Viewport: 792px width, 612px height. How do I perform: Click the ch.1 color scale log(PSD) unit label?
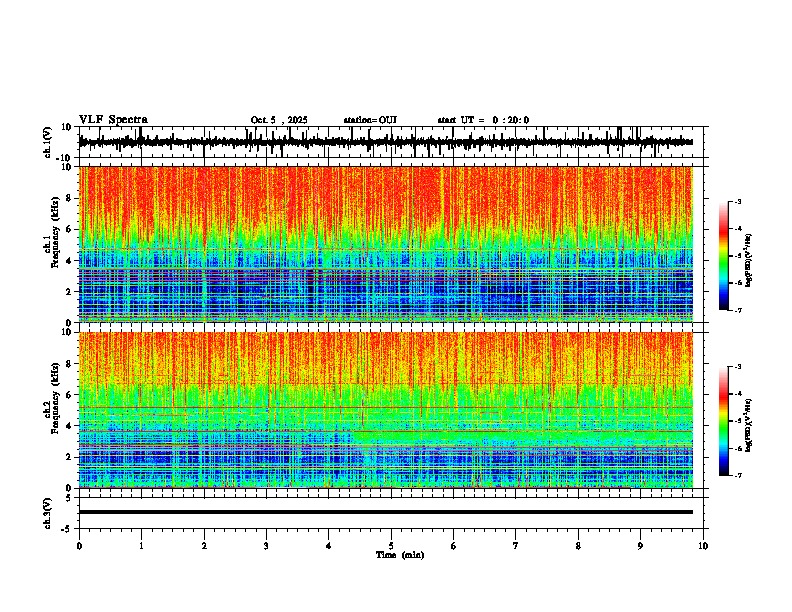[749, 260]
